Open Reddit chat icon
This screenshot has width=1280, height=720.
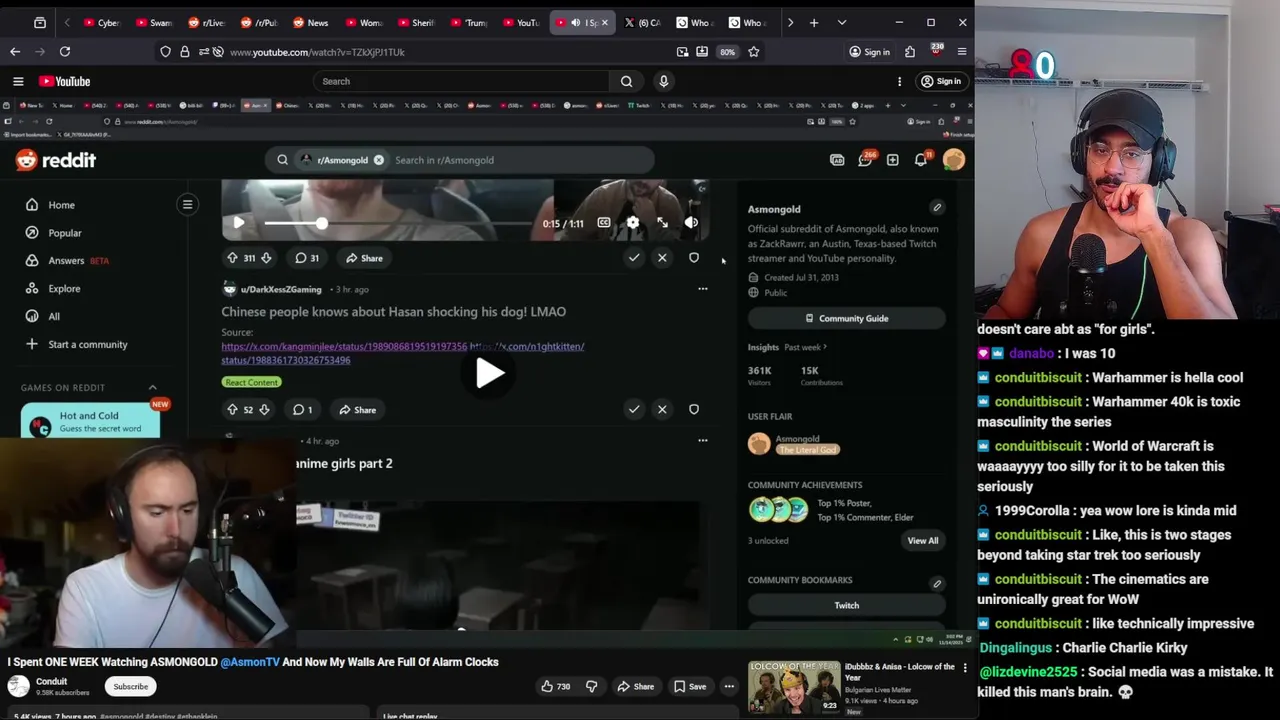(865, 160)
